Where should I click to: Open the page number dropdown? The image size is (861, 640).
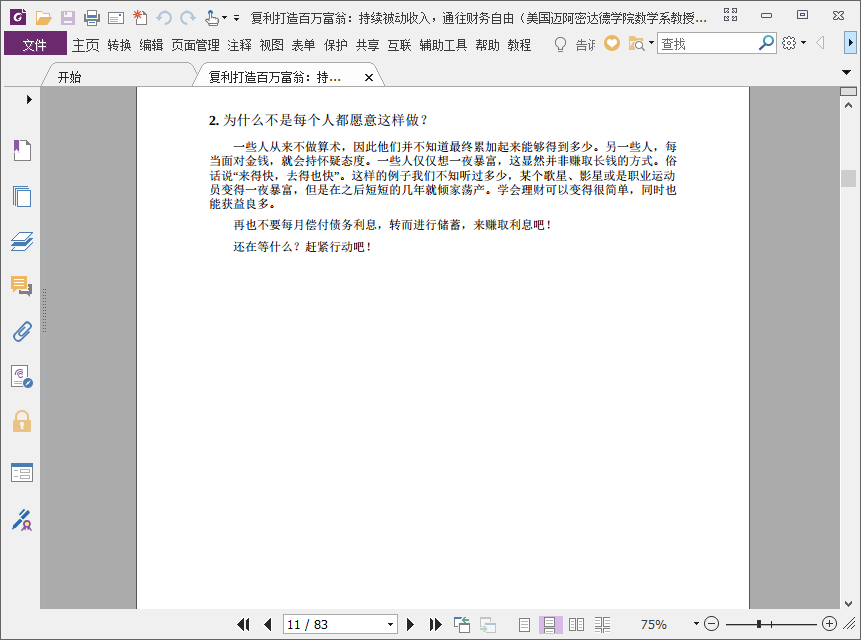[390, 624]
